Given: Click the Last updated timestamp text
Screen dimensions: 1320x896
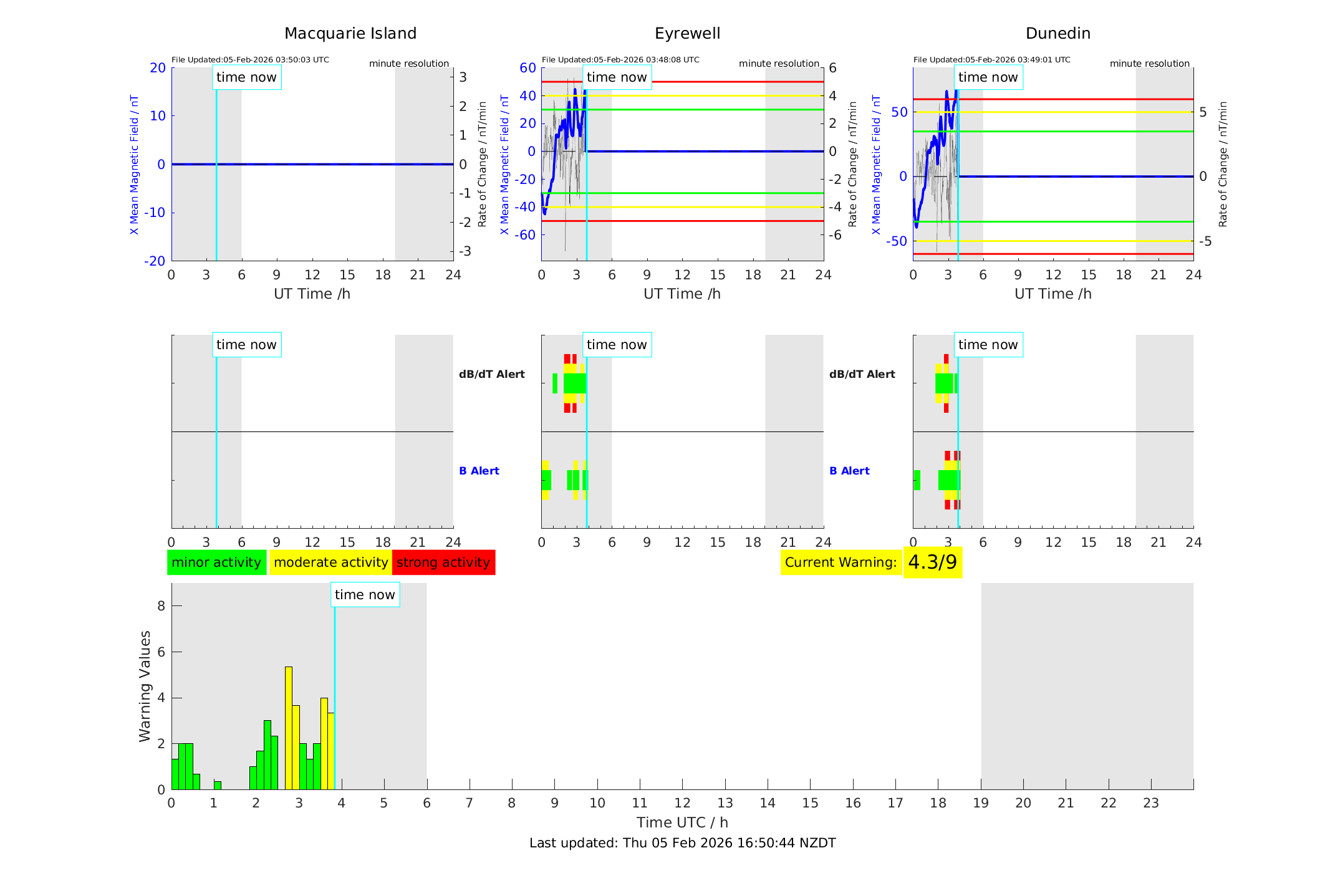Looking at the screenshot, I should click(682, 843).
